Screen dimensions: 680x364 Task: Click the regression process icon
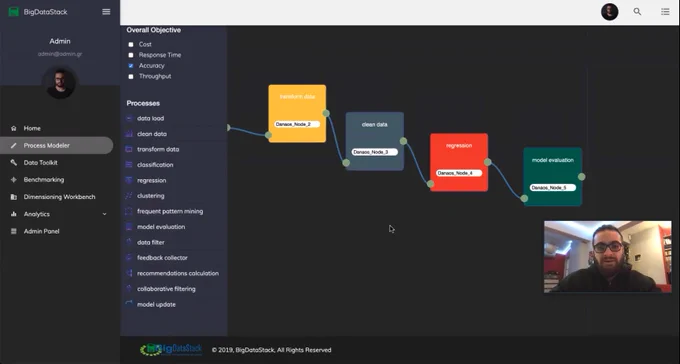pyautogui.click(x=129, y=180)
